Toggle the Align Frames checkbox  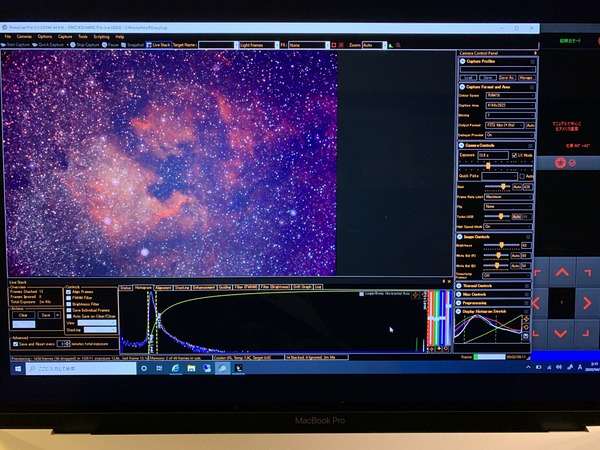[68, 292]
